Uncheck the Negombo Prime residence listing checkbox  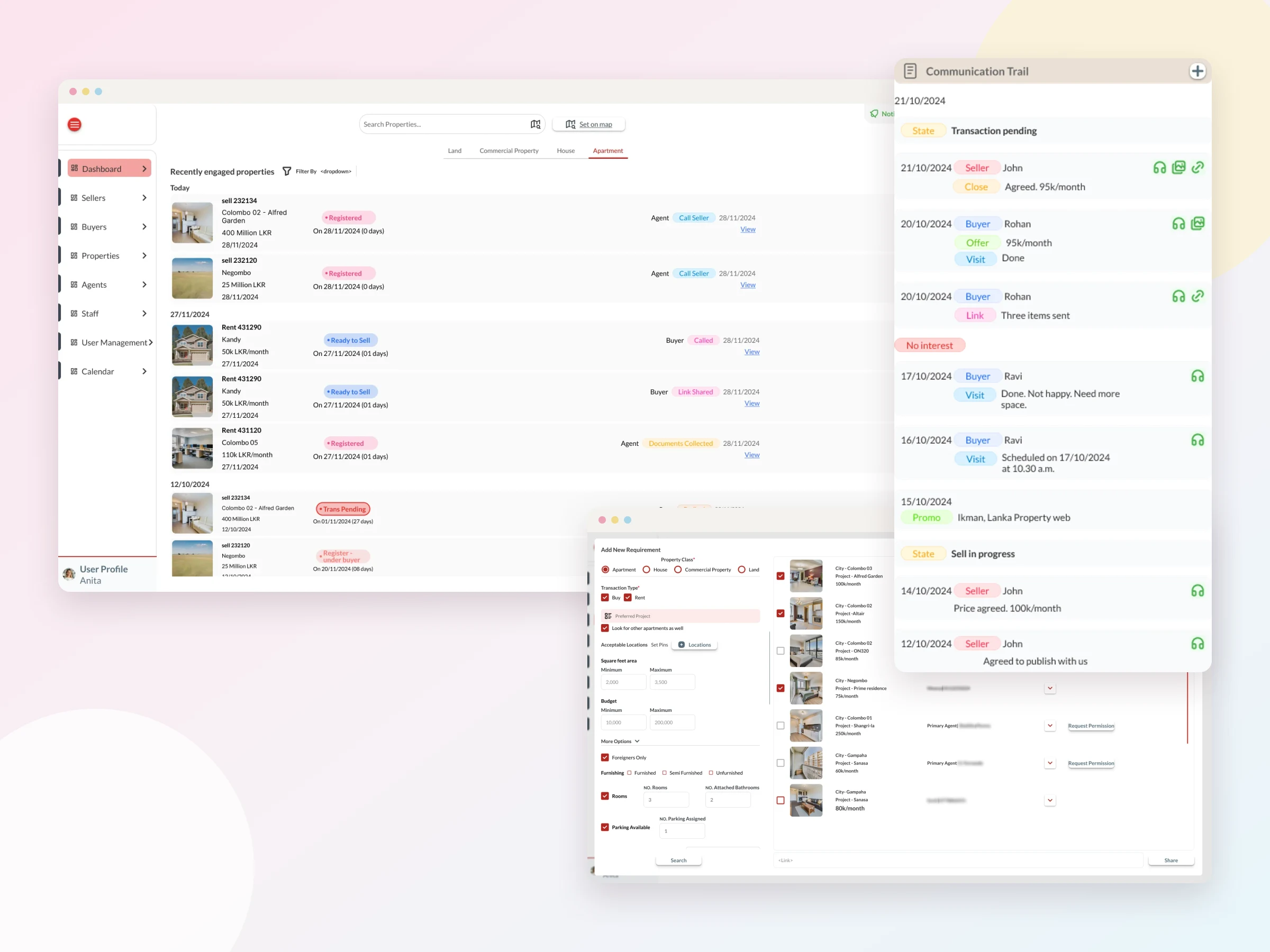781,688
